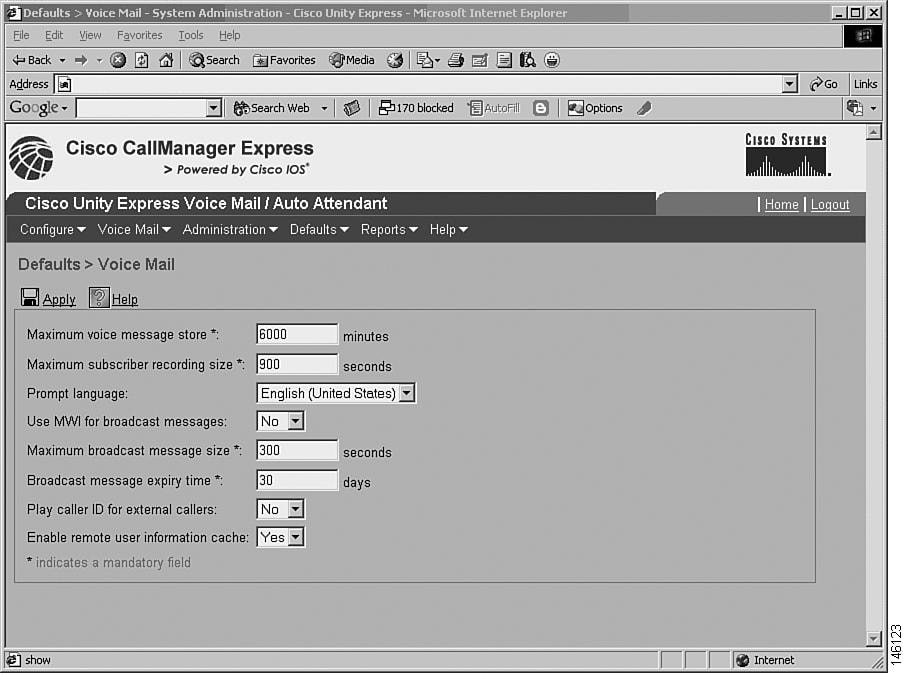This screenshot has height=673, width=903.
Task: Click the Maximum broadcast message size field
Action: (297, 450)
